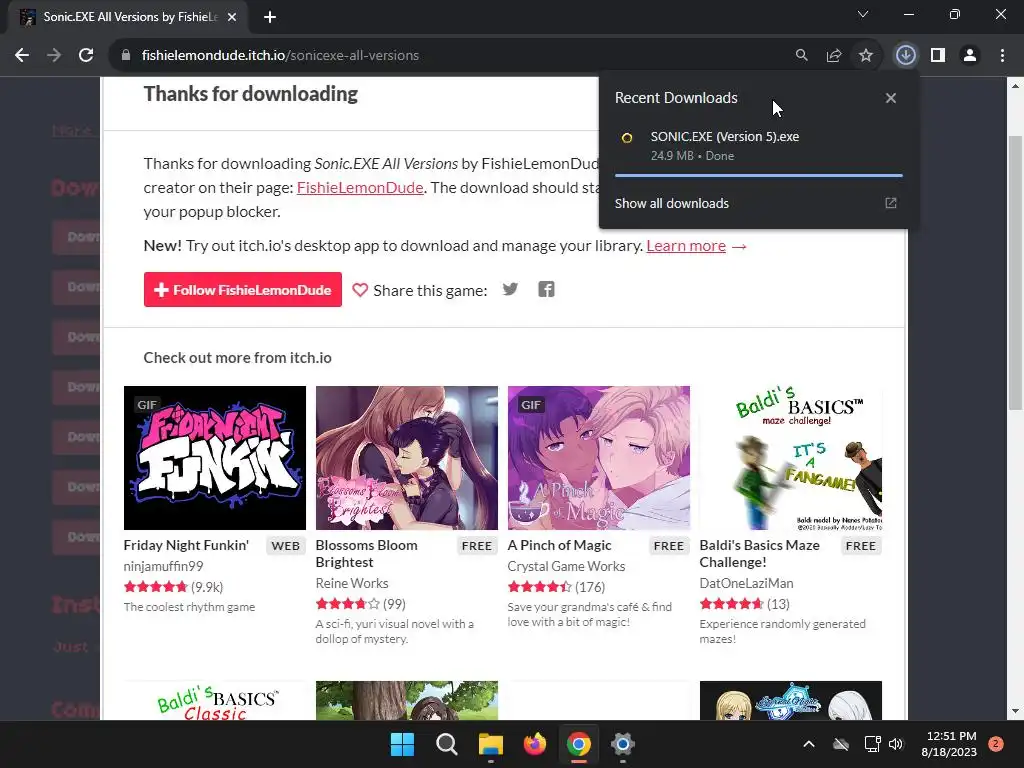This screenshot has height=768, width=1024.
Task: Launch Firefox from the taskbar
Action: pos(535,744)
